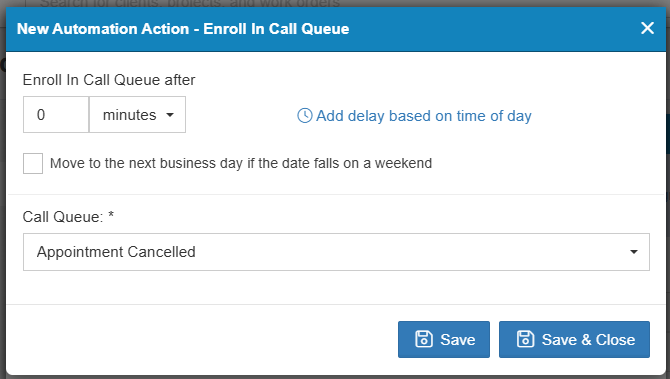
Task: Focus the delay number field showing 0
Action: 56,115
